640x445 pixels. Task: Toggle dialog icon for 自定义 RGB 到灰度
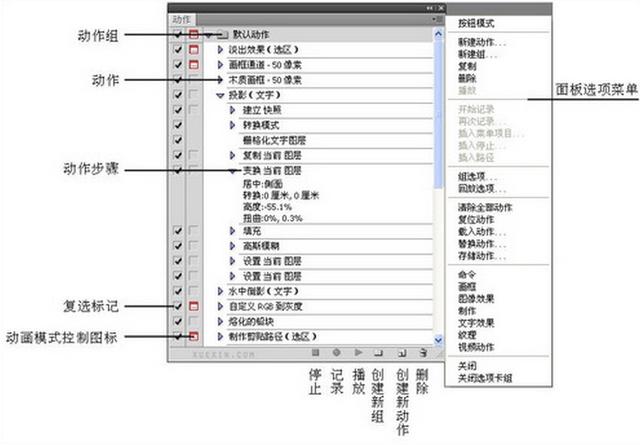click(x=194, y=305)
